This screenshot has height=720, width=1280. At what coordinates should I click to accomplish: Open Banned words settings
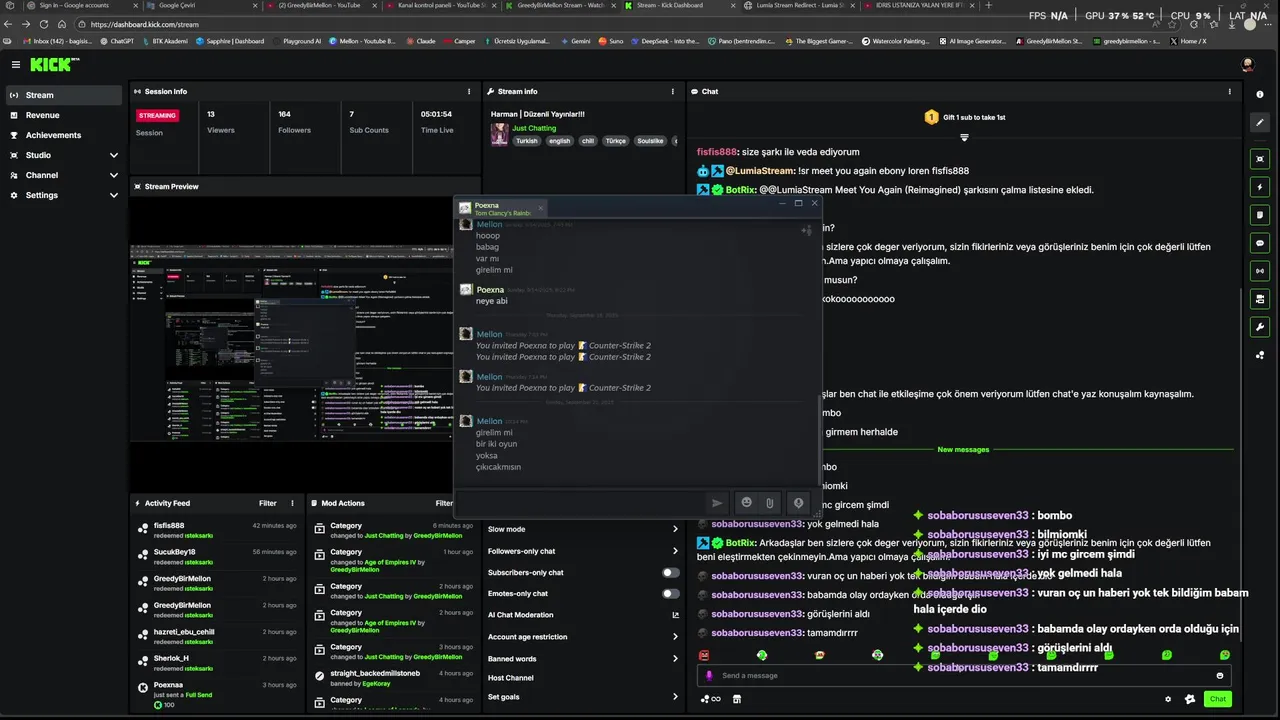pyautogui.click(x=583, y=659)
